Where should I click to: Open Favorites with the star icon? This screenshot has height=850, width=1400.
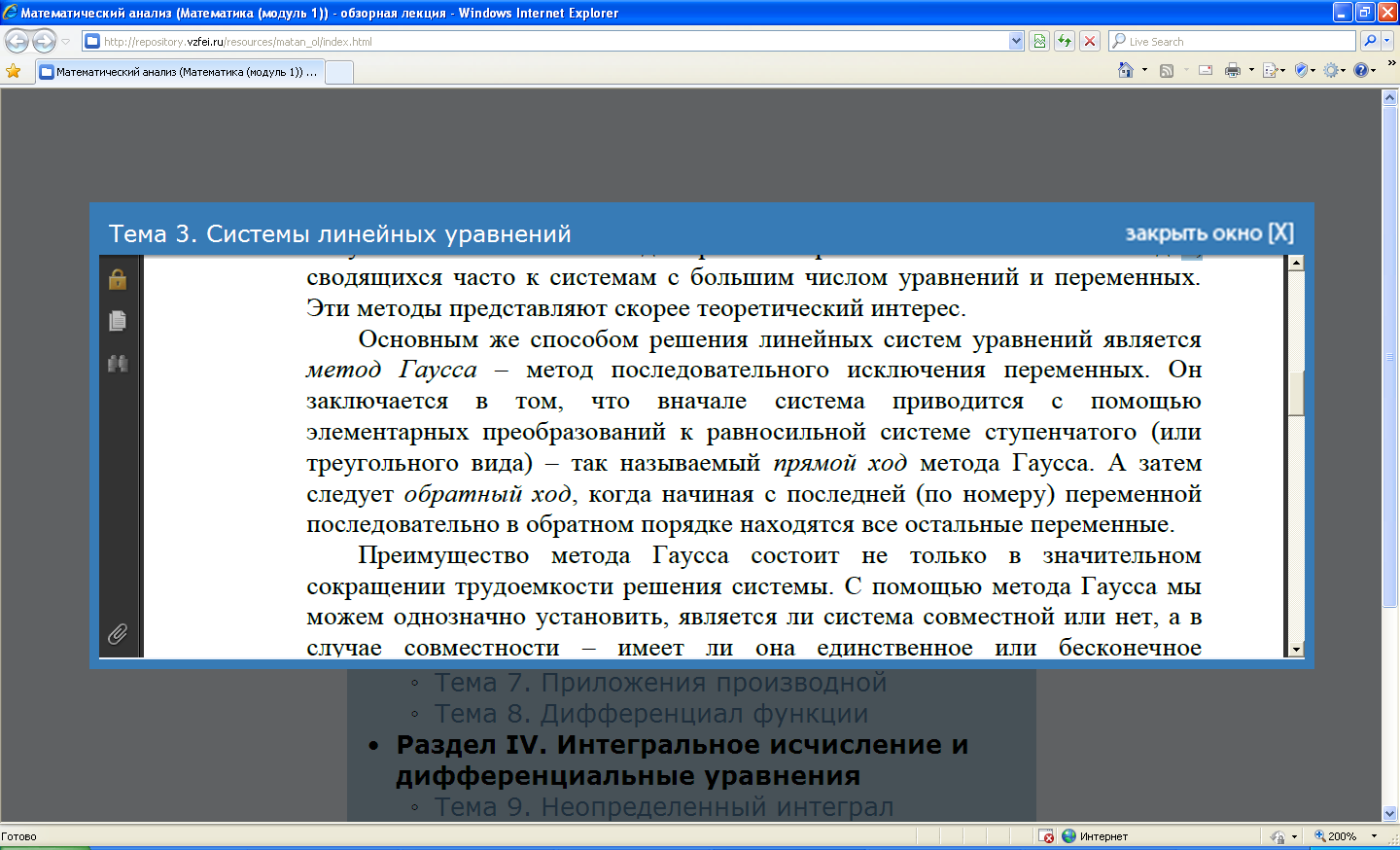[x=14, y=71]
